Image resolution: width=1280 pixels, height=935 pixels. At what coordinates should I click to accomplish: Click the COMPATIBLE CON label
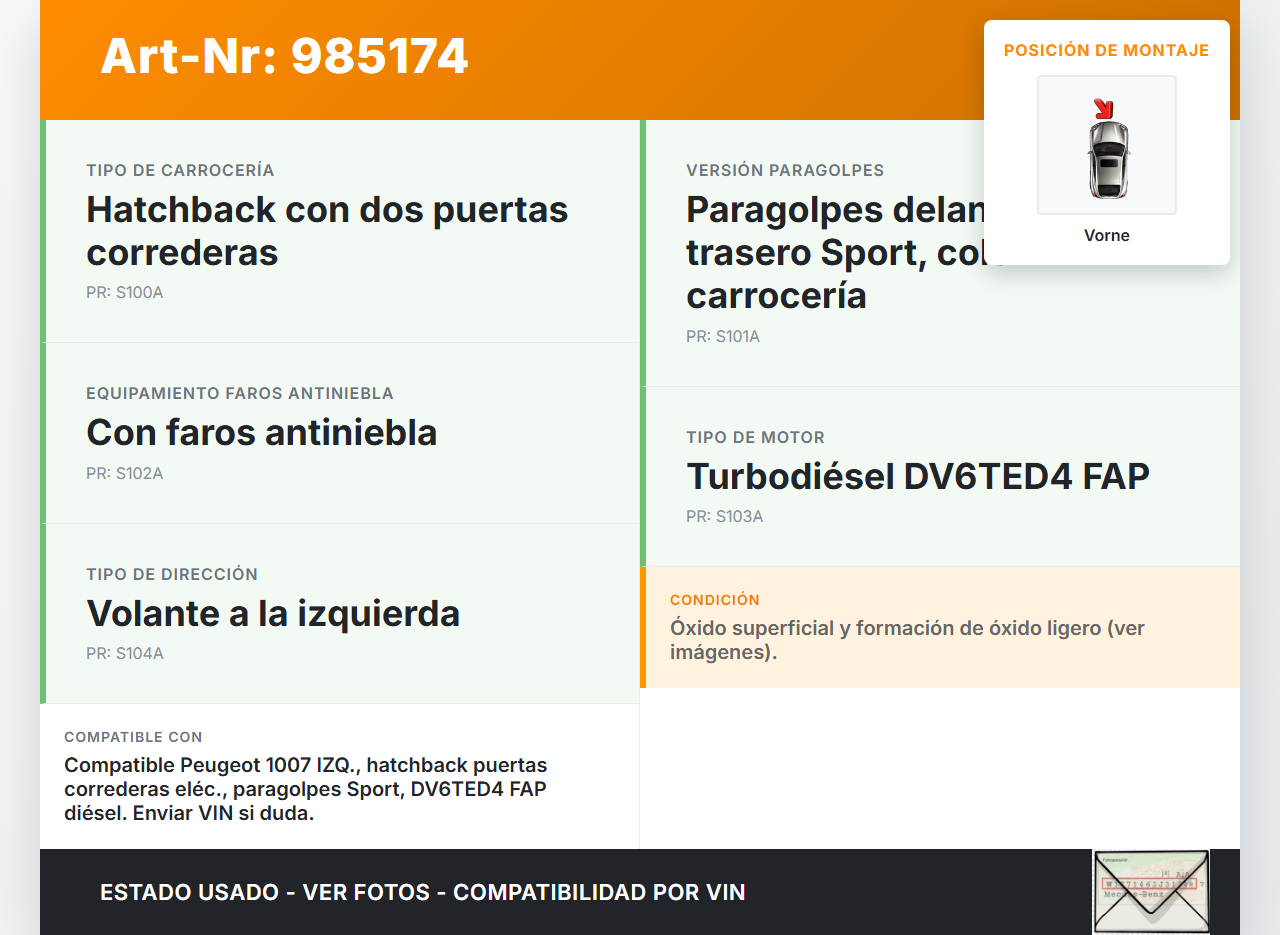point(133,737)
